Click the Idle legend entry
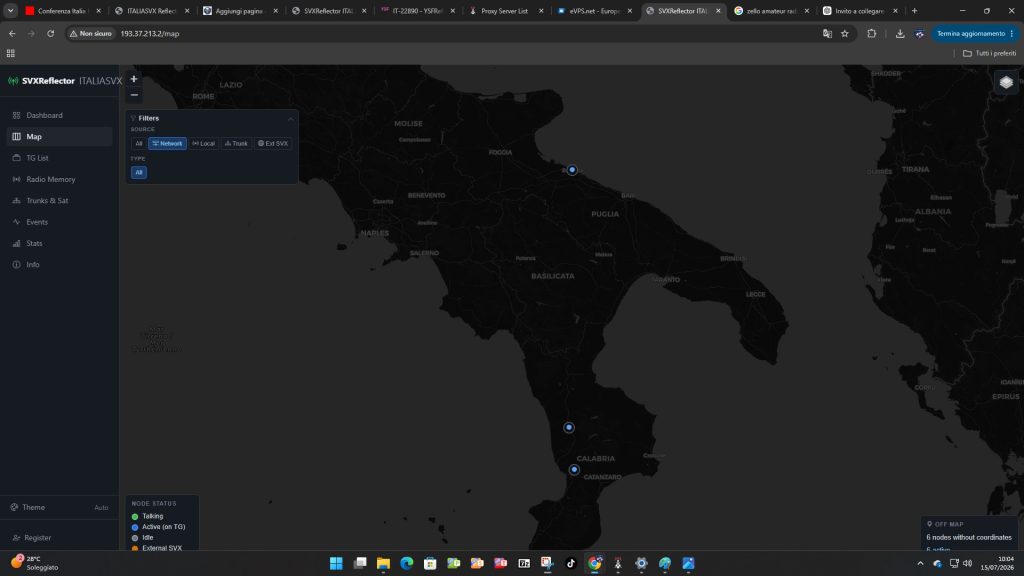Viewport: 1024px width, 576px height. [143, 538]
